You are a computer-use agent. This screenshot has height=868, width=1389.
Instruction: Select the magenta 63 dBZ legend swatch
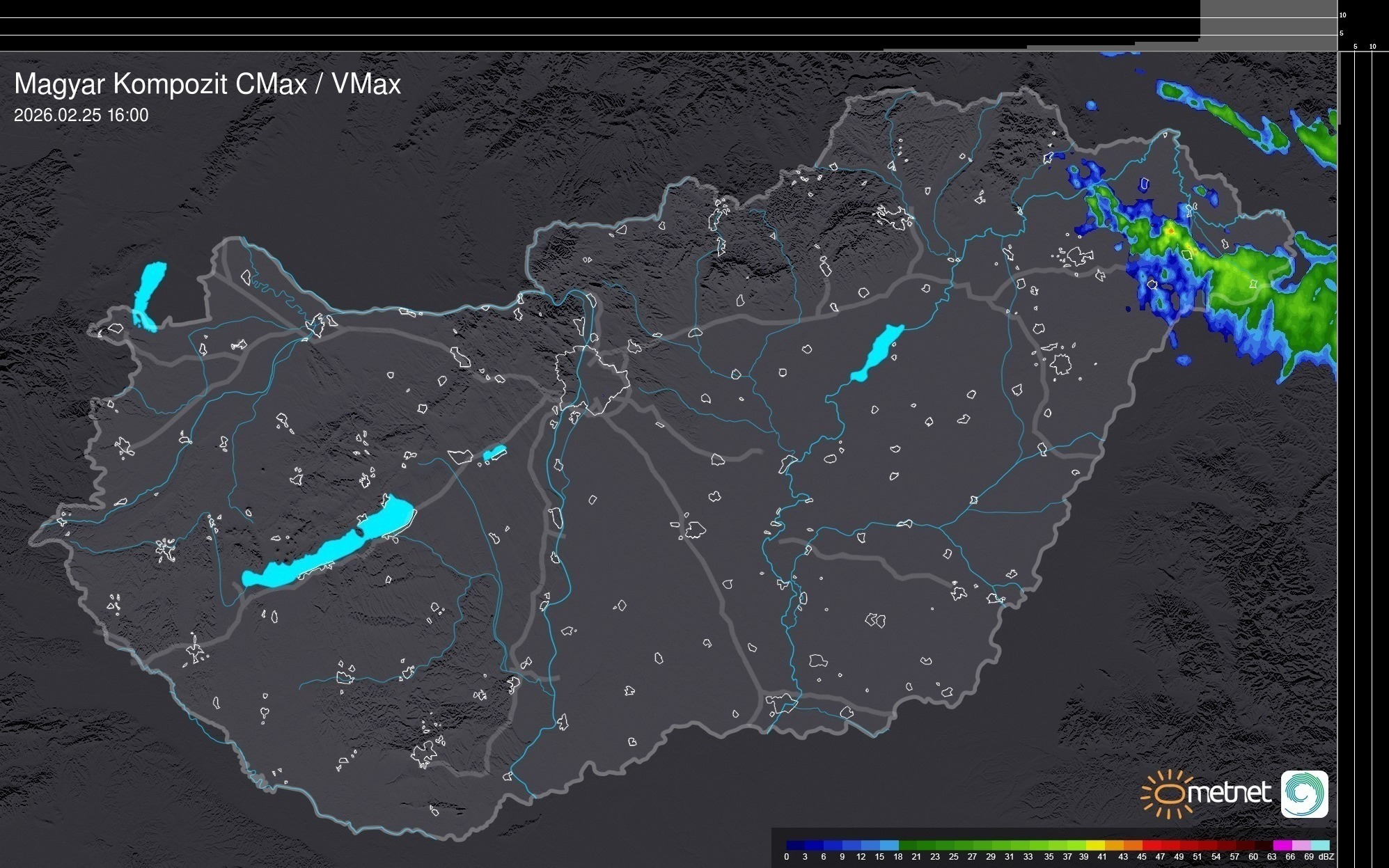pyautogui.click(x=1282, y=845)
